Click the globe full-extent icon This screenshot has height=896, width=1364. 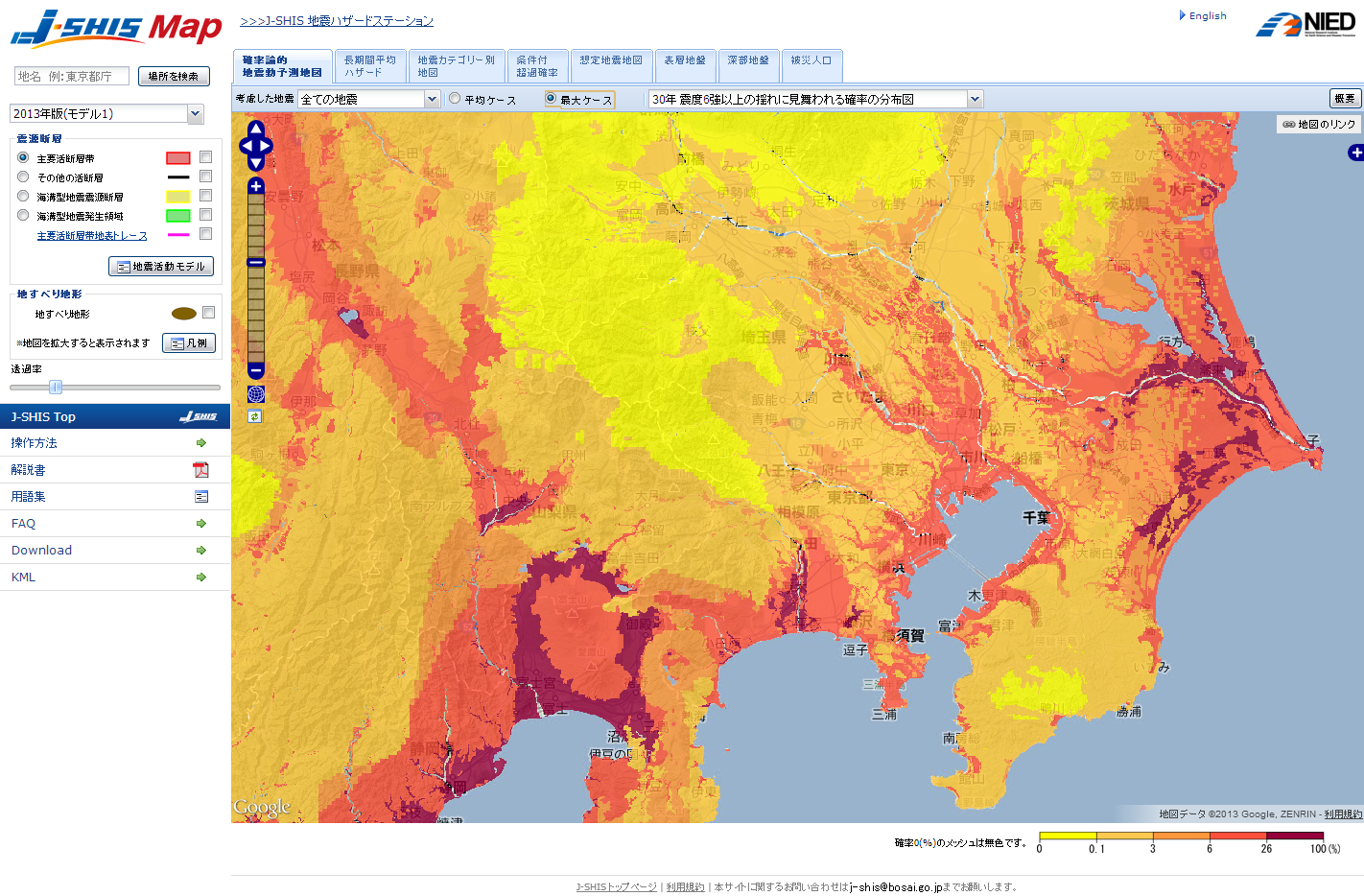click(256, 394)
